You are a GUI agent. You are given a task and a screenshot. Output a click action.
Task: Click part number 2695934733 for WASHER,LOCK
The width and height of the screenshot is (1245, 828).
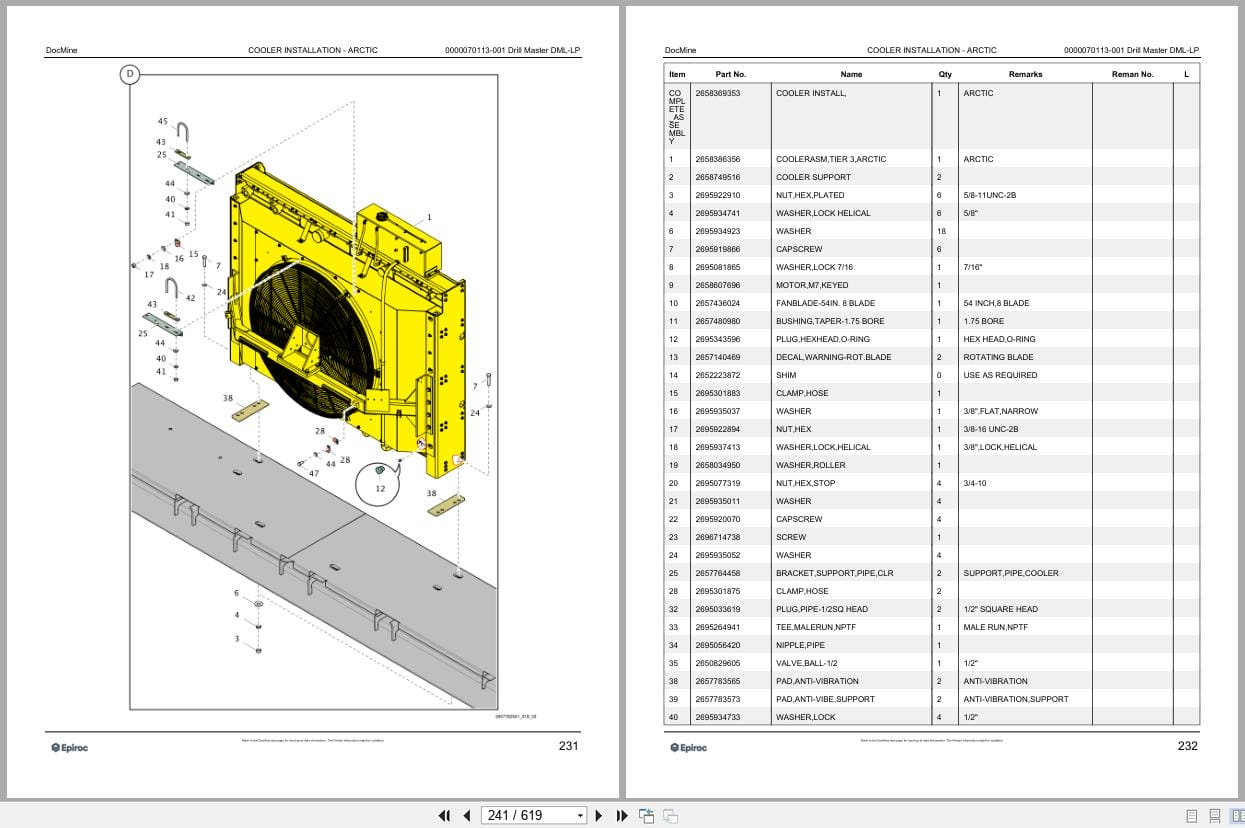tap(718, 717)
